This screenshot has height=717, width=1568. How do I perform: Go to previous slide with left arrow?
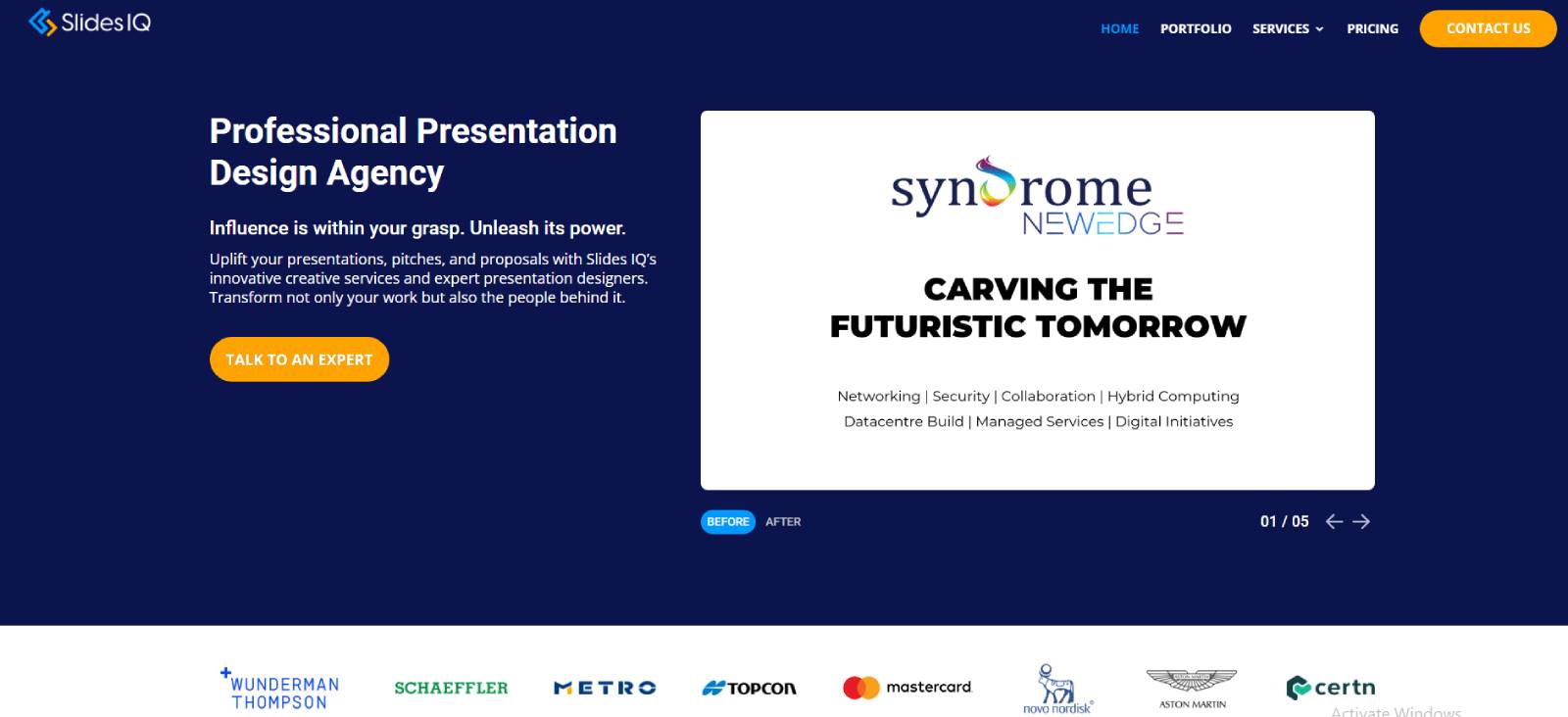click(1334, 521)
